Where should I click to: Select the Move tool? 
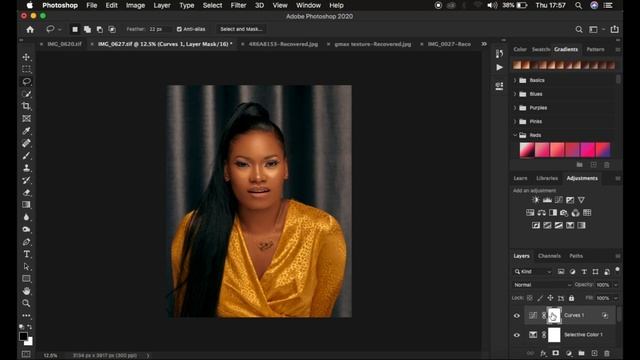[27, 57]
